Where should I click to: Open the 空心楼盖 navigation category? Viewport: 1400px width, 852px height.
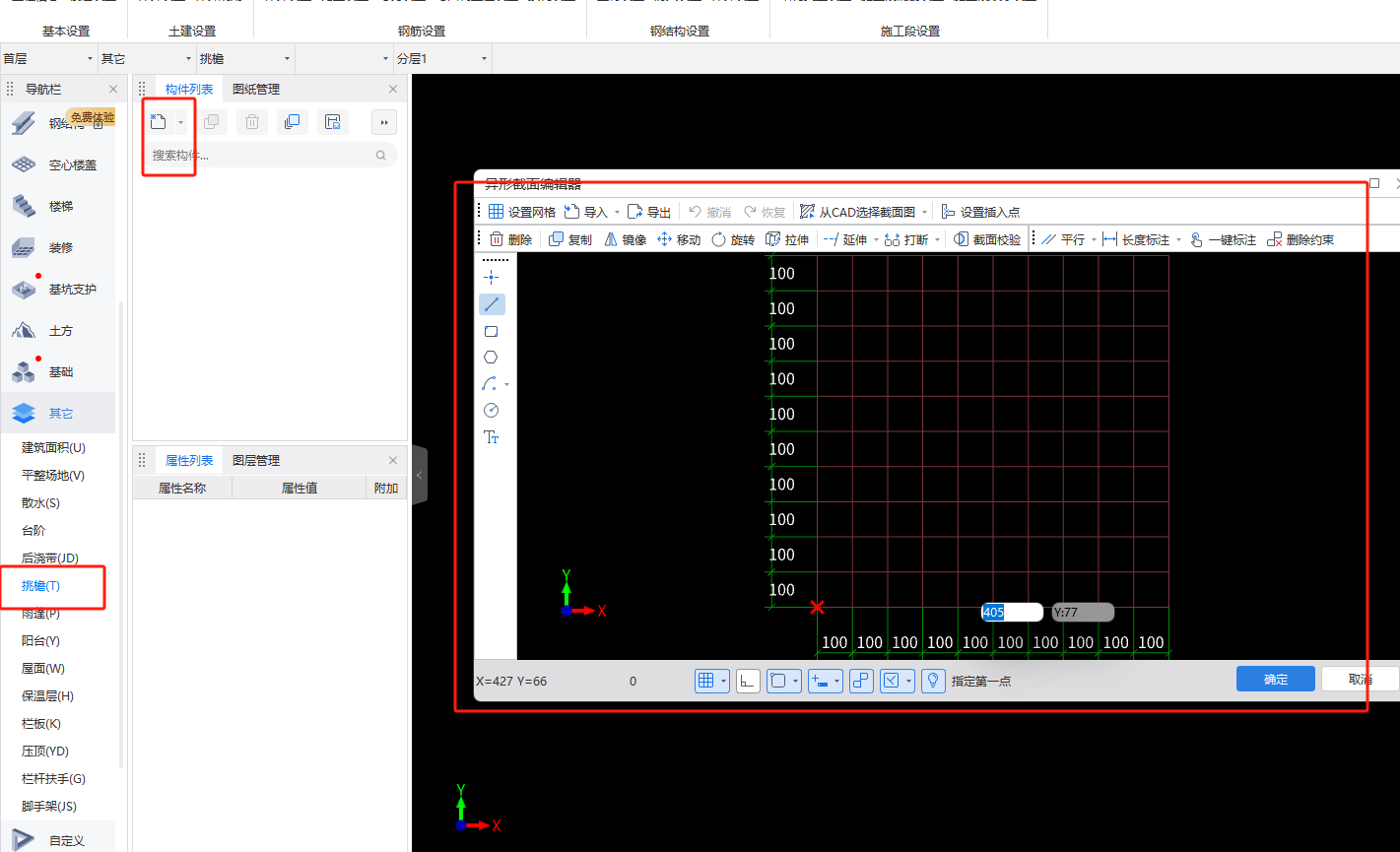(x=58, y=165)
